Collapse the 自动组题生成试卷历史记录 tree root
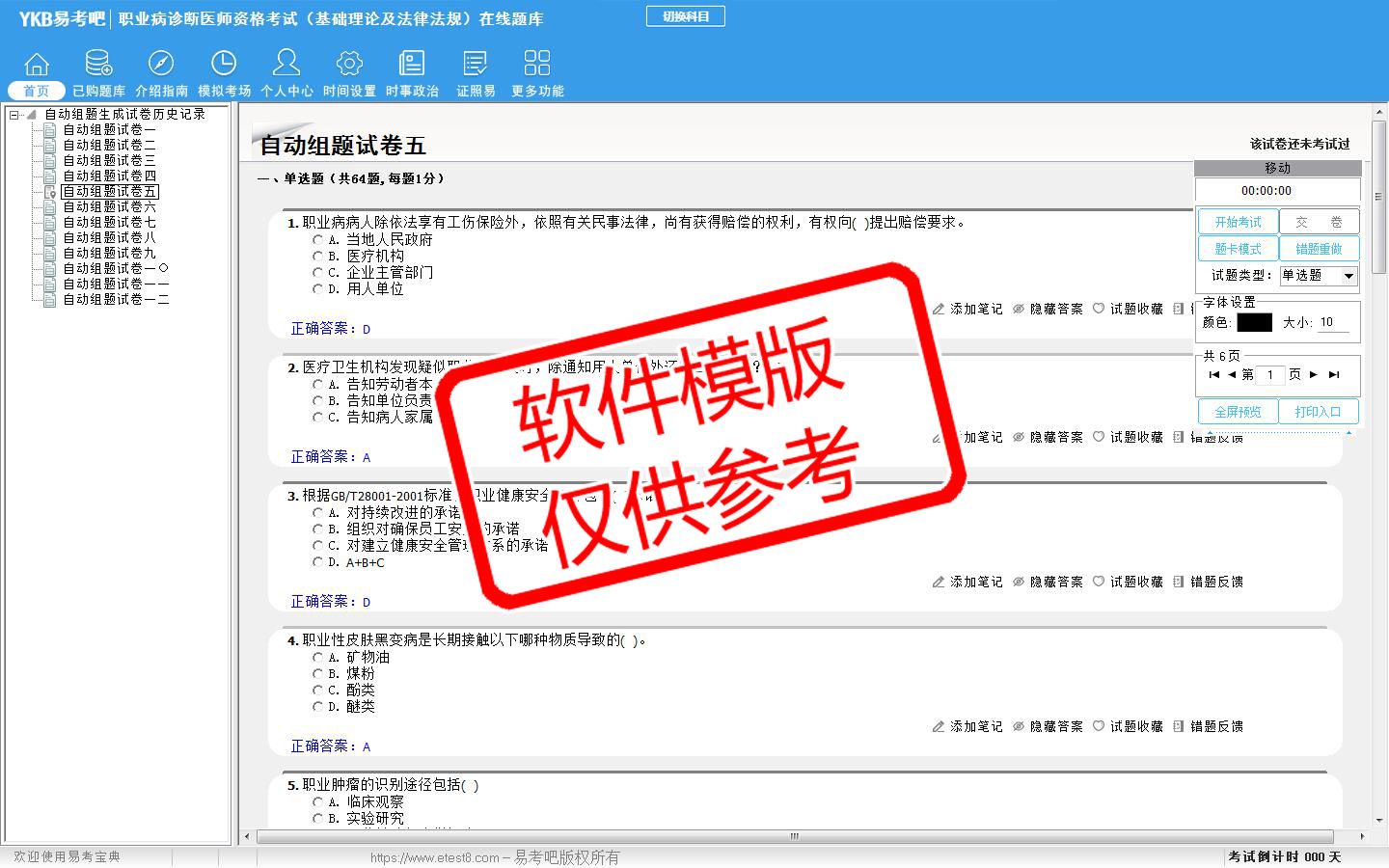The image size is (1389, 868). point(14,115)
